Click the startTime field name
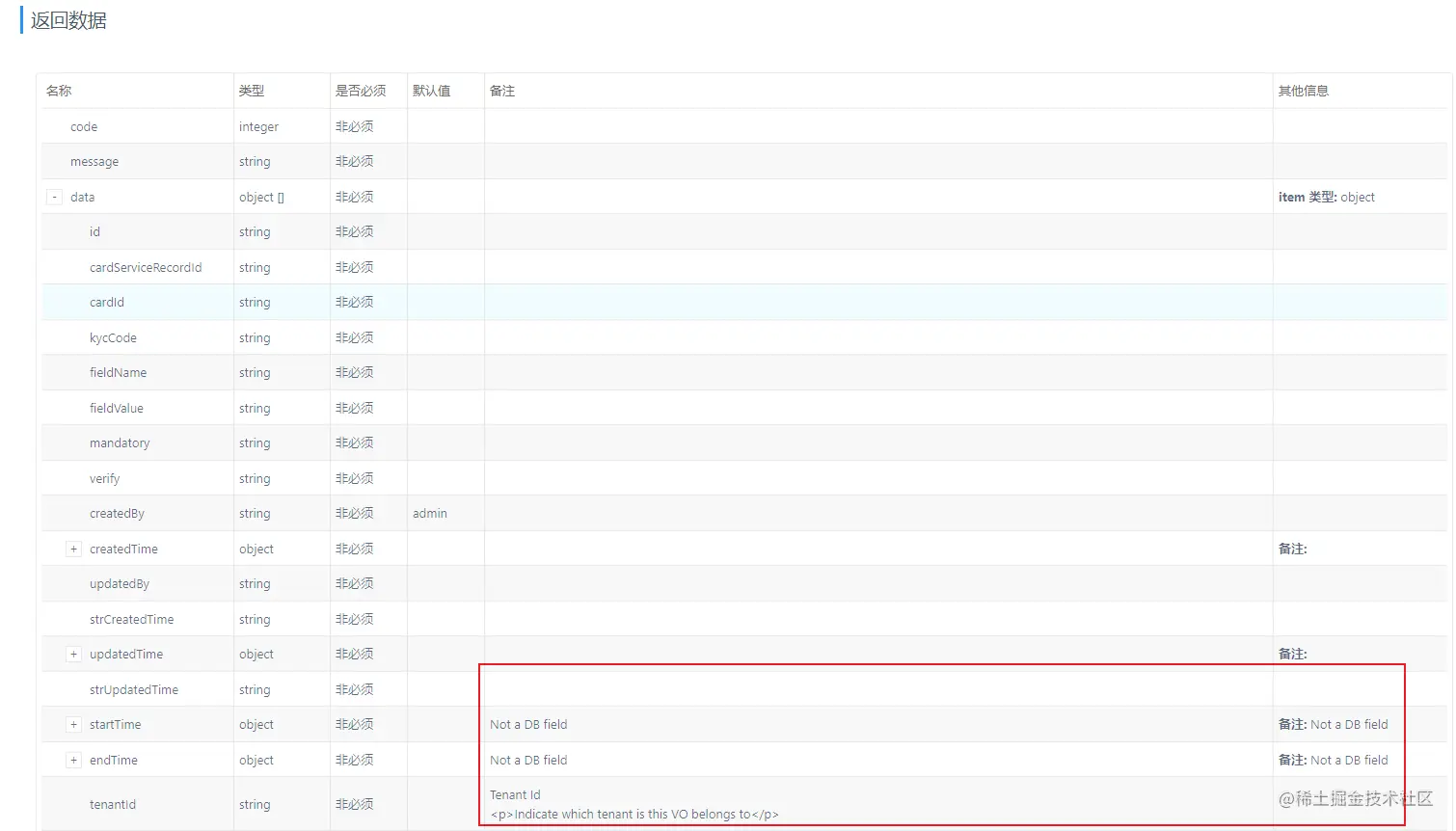 (115, 724)
